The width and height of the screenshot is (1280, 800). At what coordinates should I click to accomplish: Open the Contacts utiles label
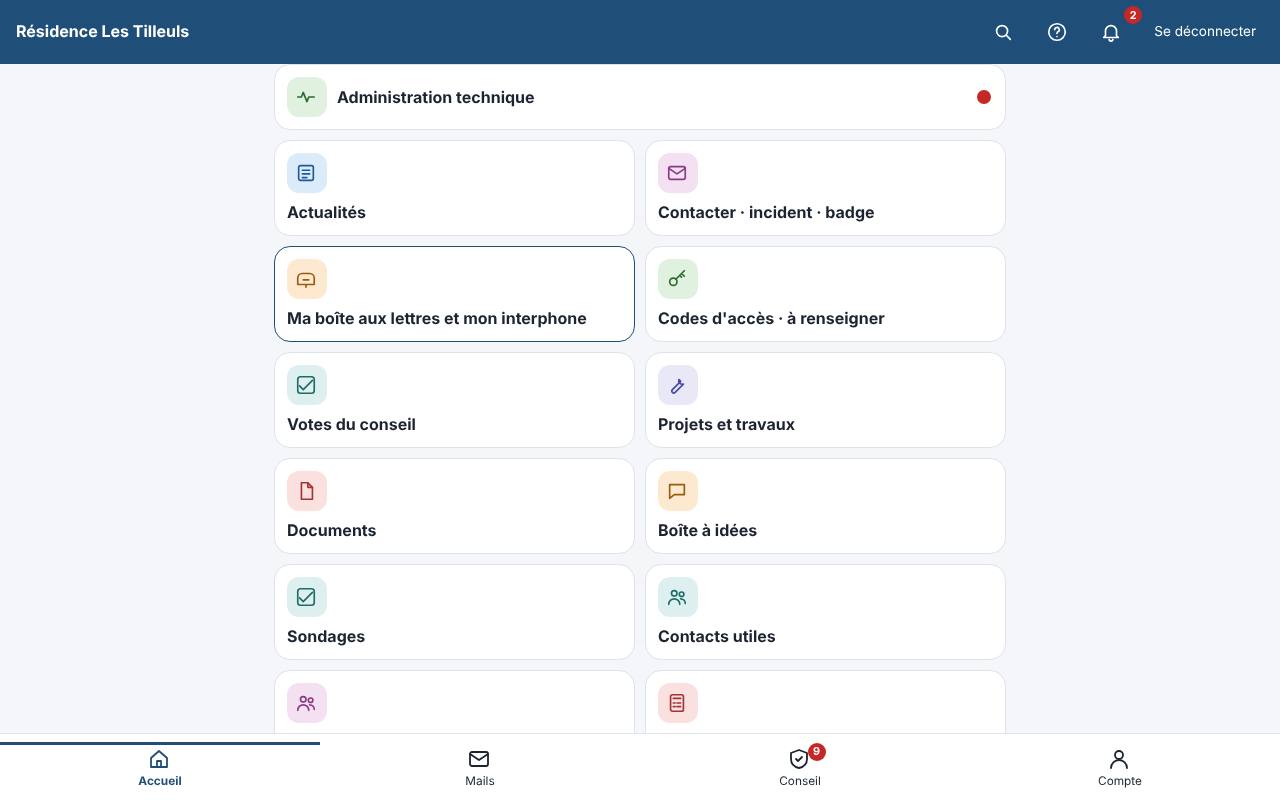(x=716, y=636)
